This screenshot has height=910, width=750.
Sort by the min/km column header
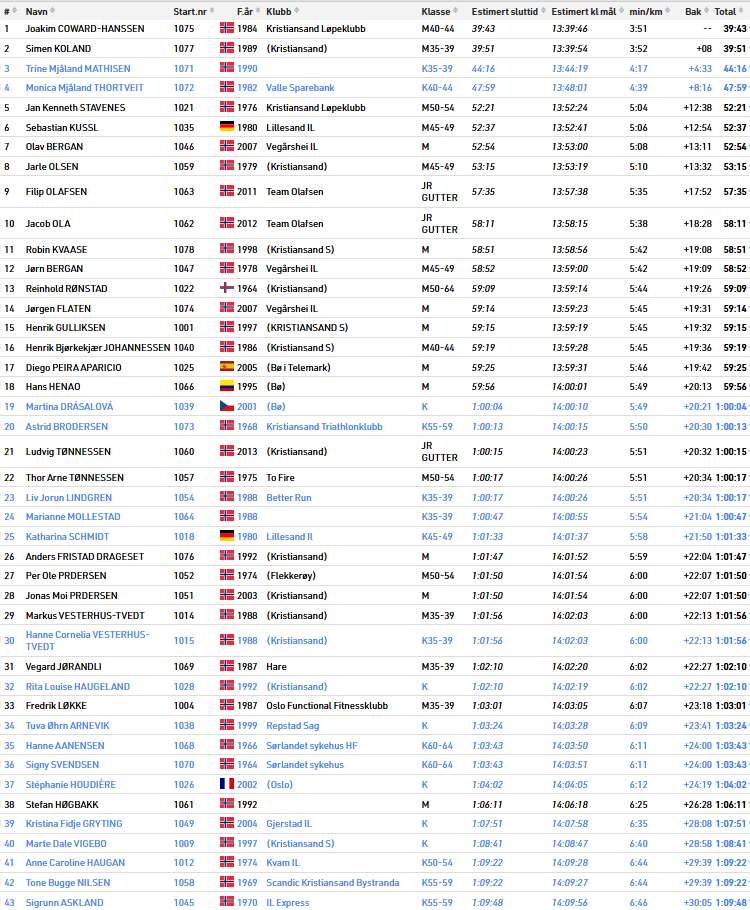645,11
